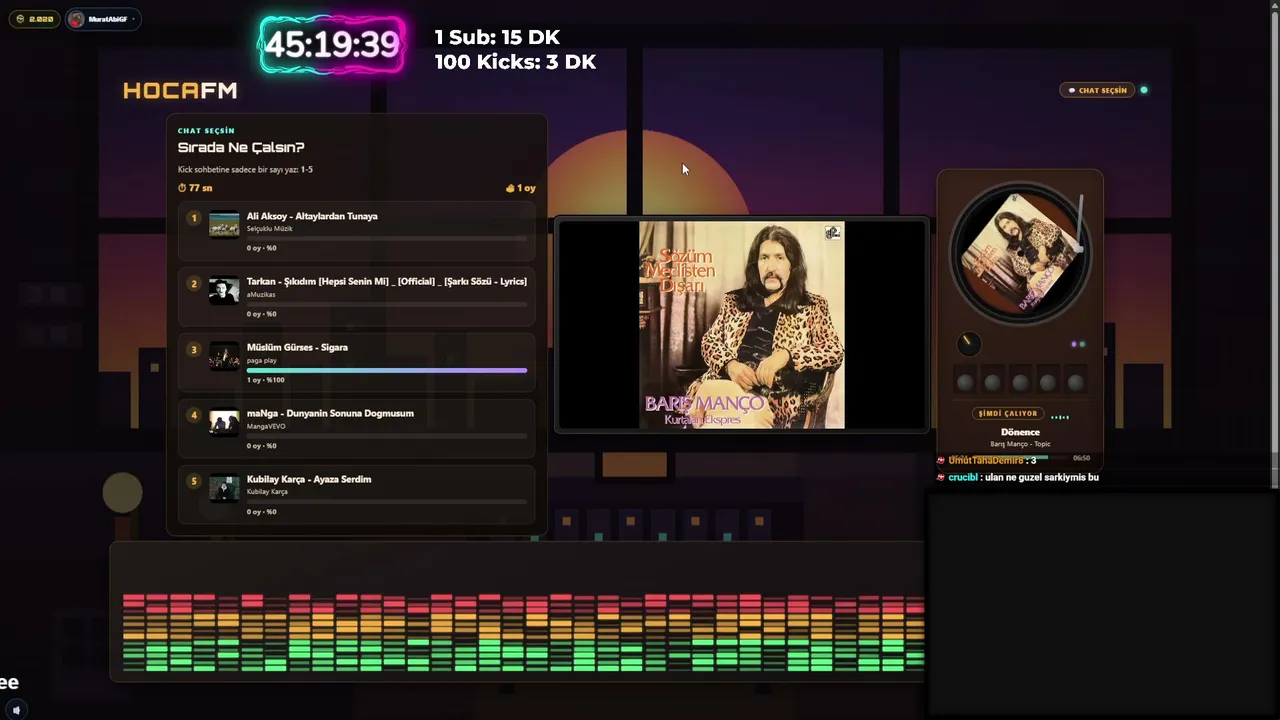Open the Tarkan song thumbnail
Viewport: 1280px width, 720px height.
(x=224, y=289)
